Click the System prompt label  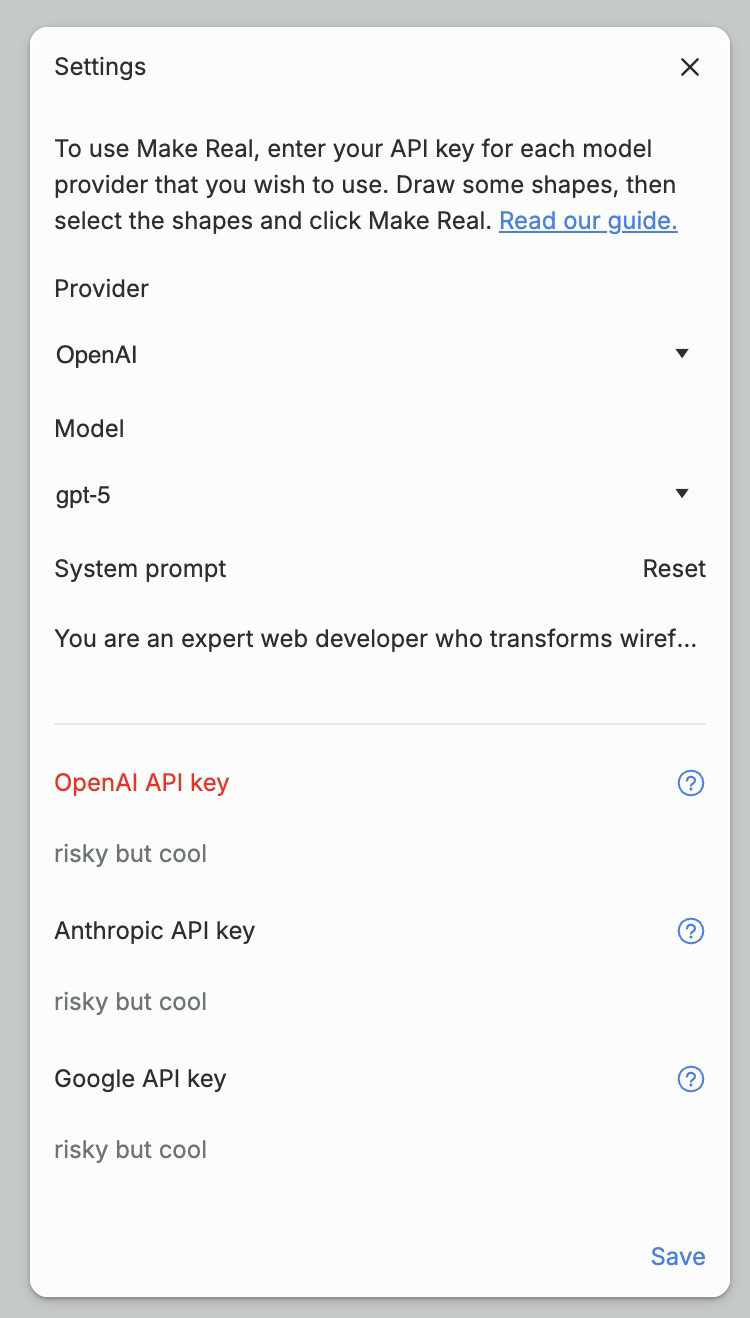tap(140, 569)
